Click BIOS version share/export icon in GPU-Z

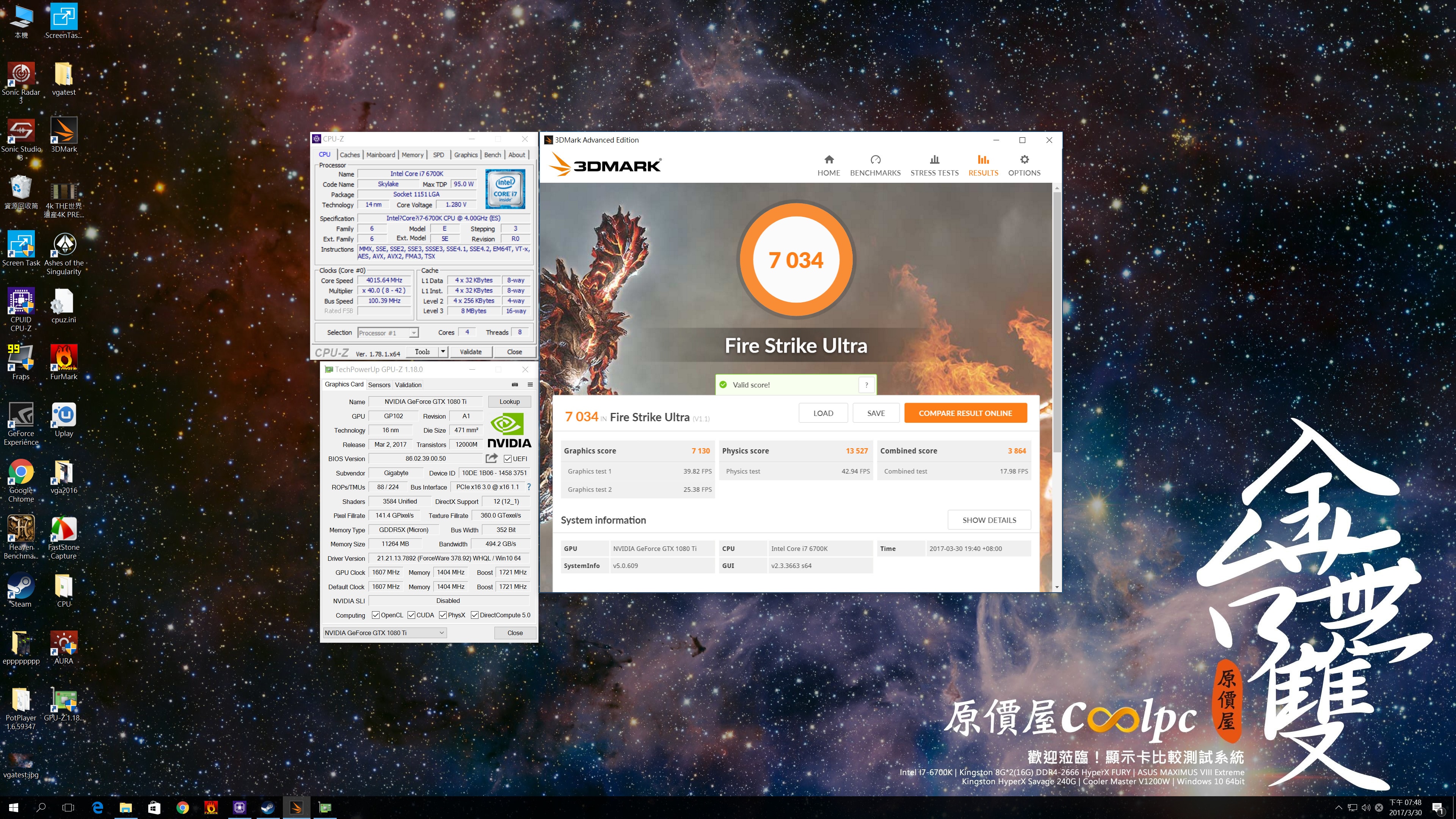click(x=491, y=458)
